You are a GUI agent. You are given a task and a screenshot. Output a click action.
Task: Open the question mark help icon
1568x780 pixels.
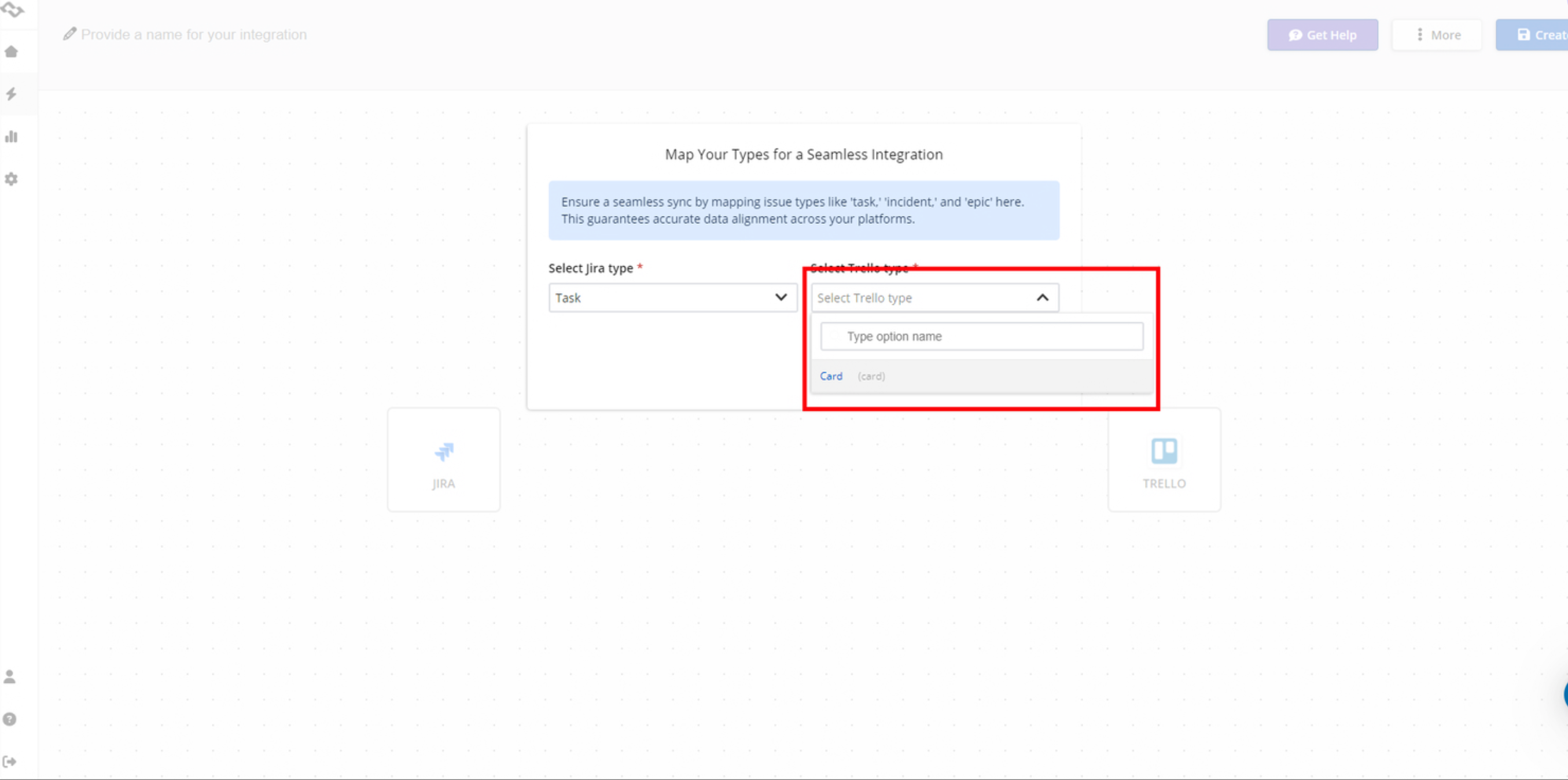10,719
